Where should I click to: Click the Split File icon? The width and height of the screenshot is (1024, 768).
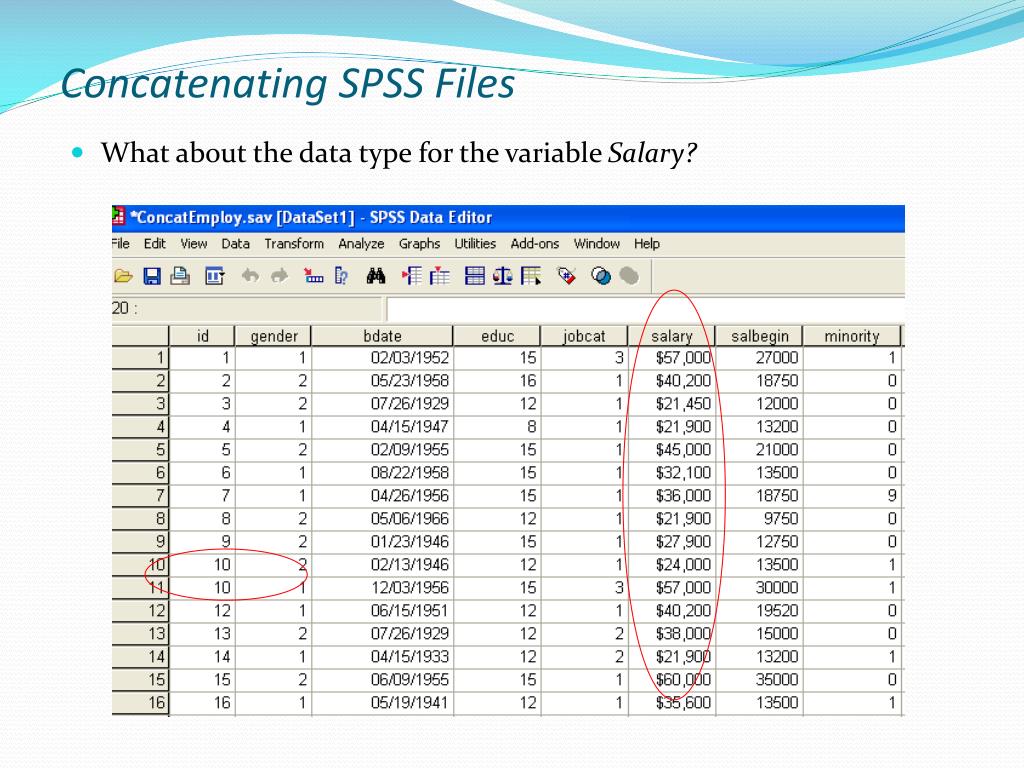475,276
